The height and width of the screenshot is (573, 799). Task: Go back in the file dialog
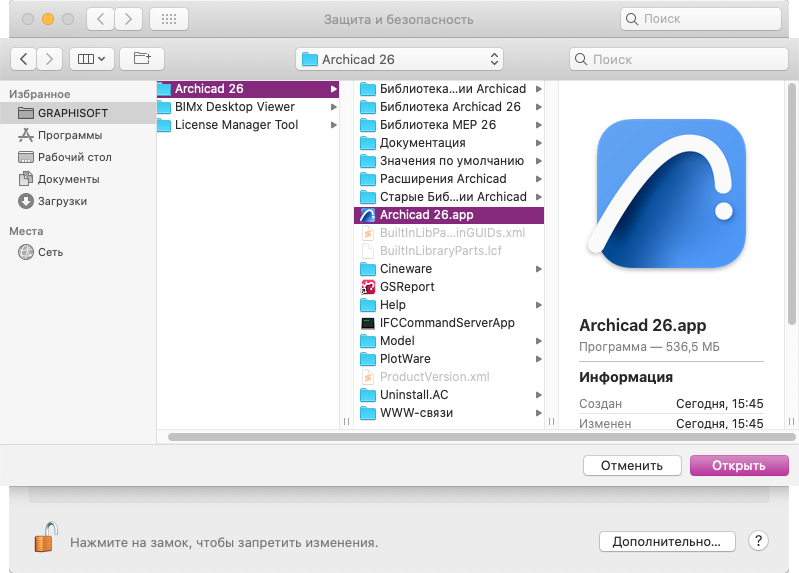[23, 59]
